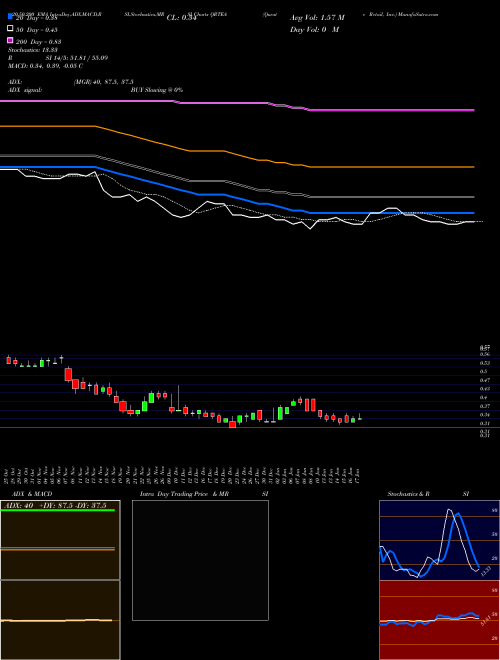This screenshot has height=660, width=500.
Task: Click the last candlestick dated 17 Jan
Action: [360, 417]
